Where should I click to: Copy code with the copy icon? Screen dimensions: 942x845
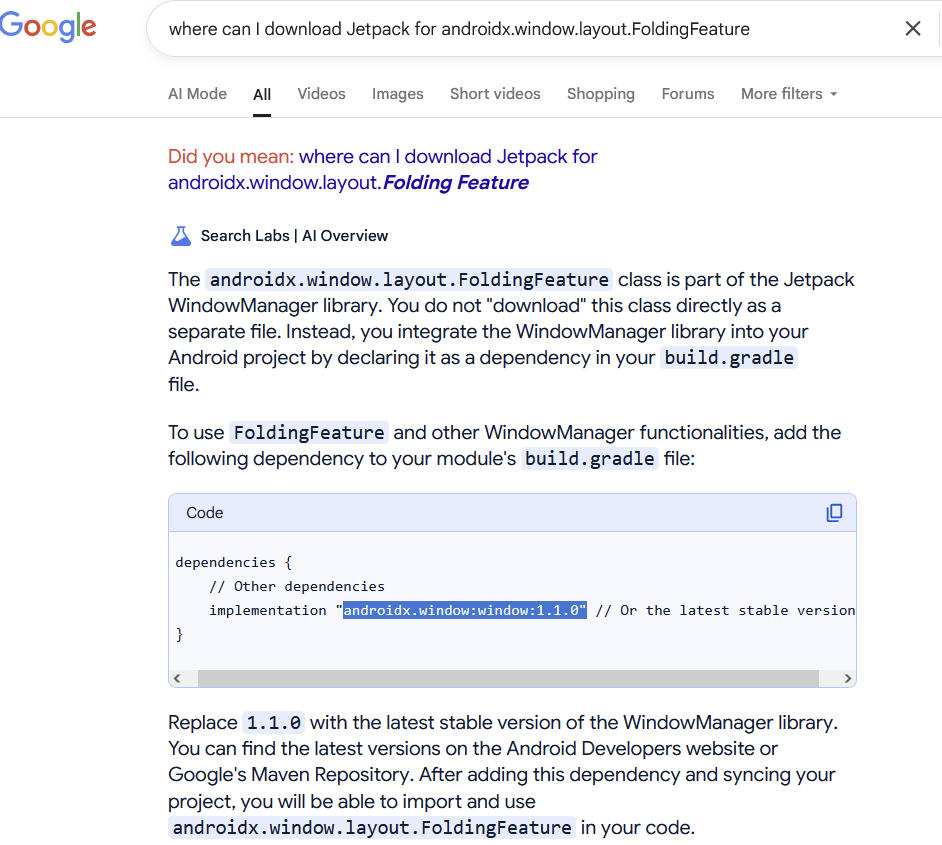[x=834, y=513]
